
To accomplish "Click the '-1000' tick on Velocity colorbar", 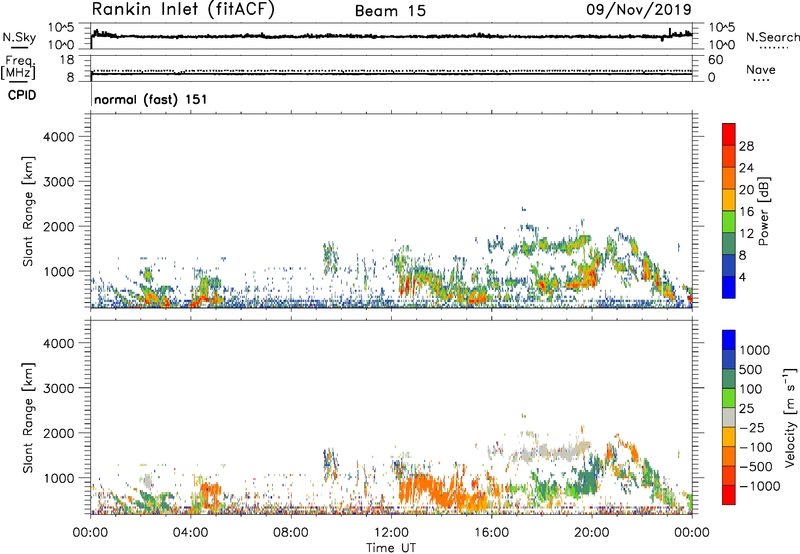I will [759, 486].
